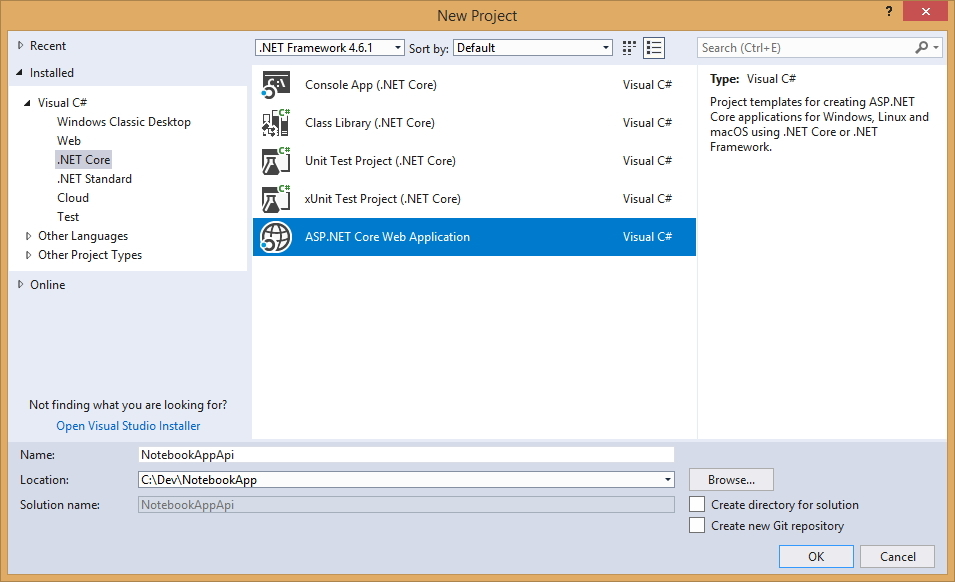Select the Test category
The height and width of the screenshot is (582, 955).
pyautogui.click(x=68, y=217)
